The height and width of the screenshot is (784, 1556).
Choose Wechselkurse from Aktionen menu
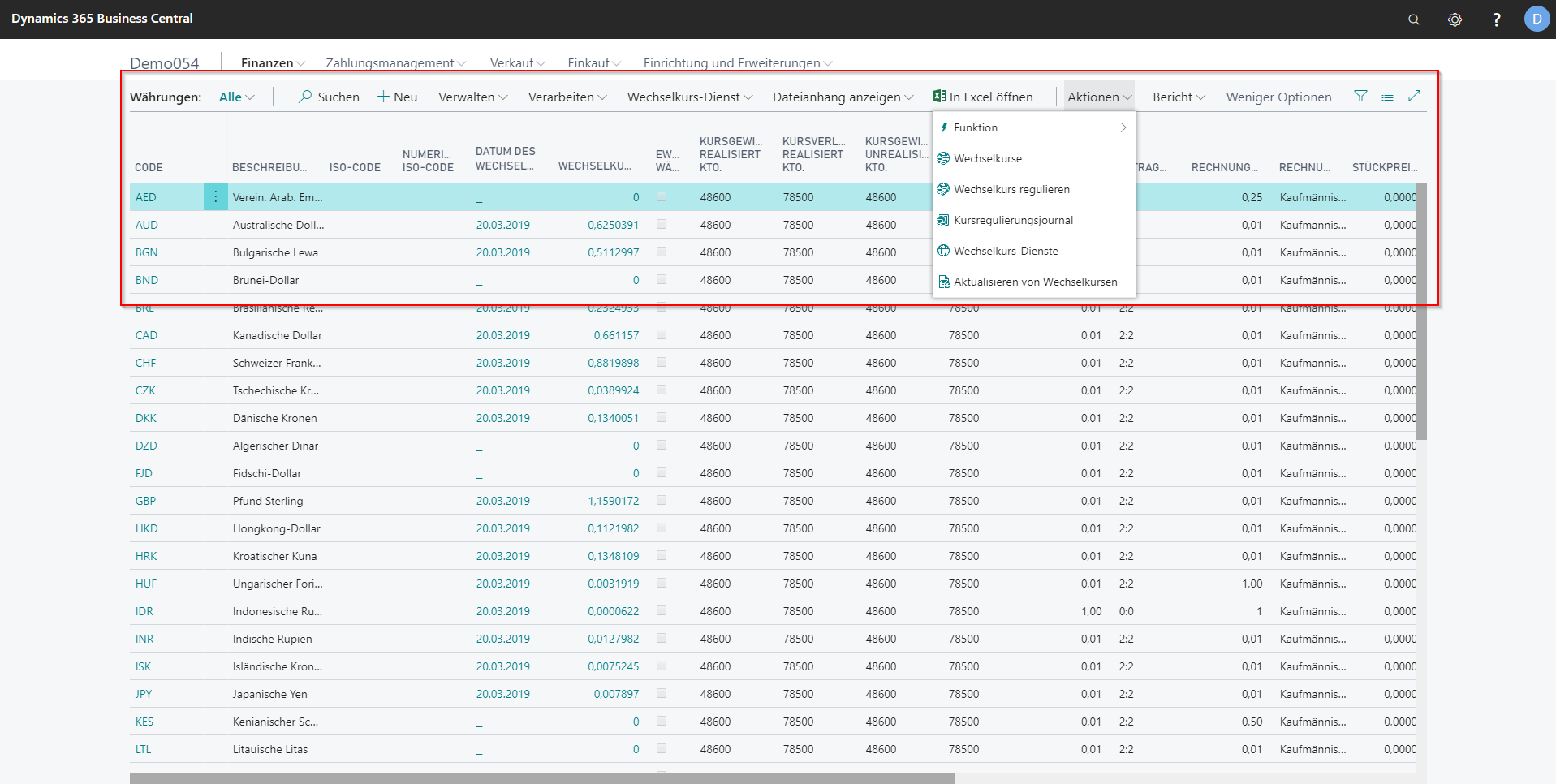(x=988, y=158)
